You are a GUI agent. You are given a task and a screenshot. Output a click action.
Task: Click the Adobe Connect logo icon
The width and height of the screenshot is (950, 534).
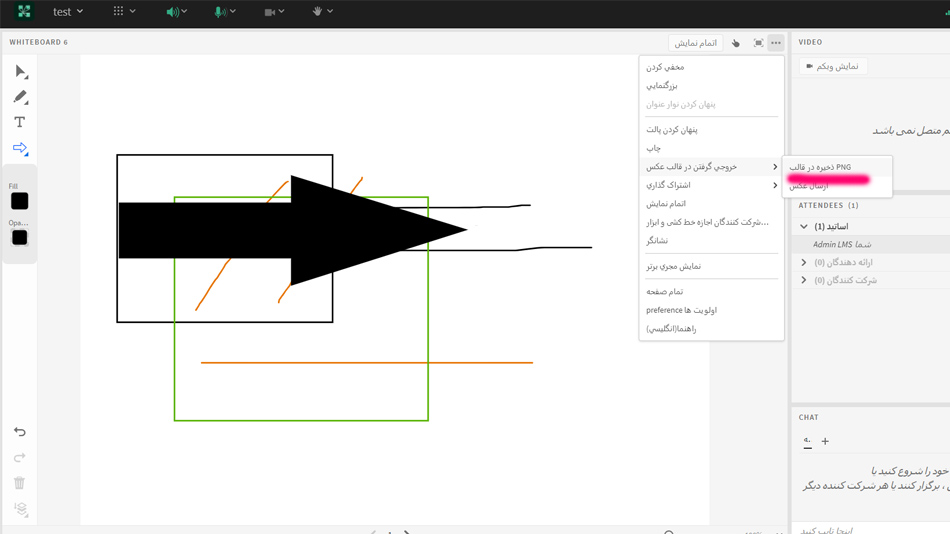[x=24, y=12]
